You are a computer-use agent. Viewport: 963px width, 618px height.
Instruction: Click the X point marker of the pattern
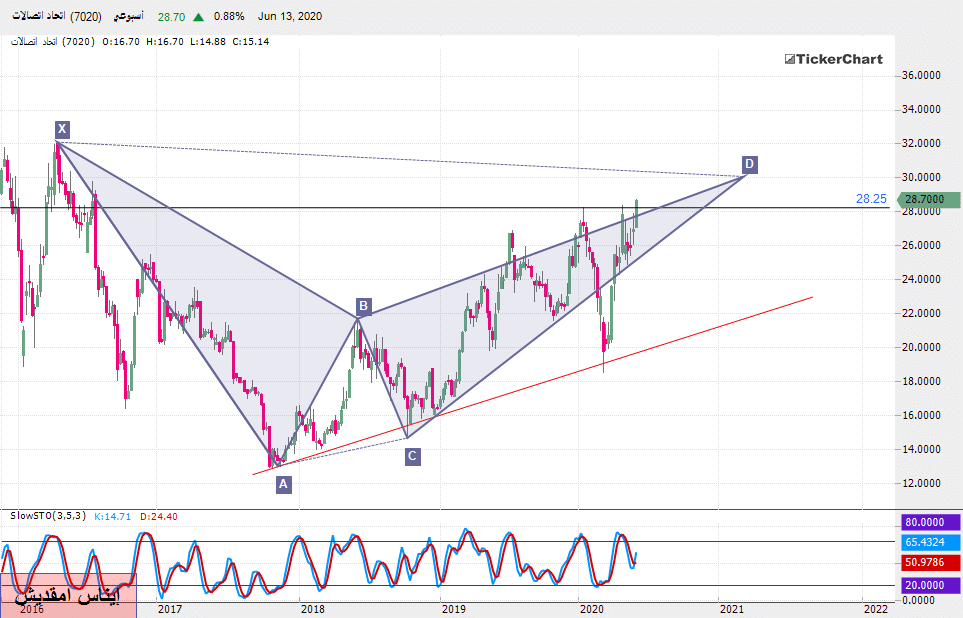tap(62, 129)
